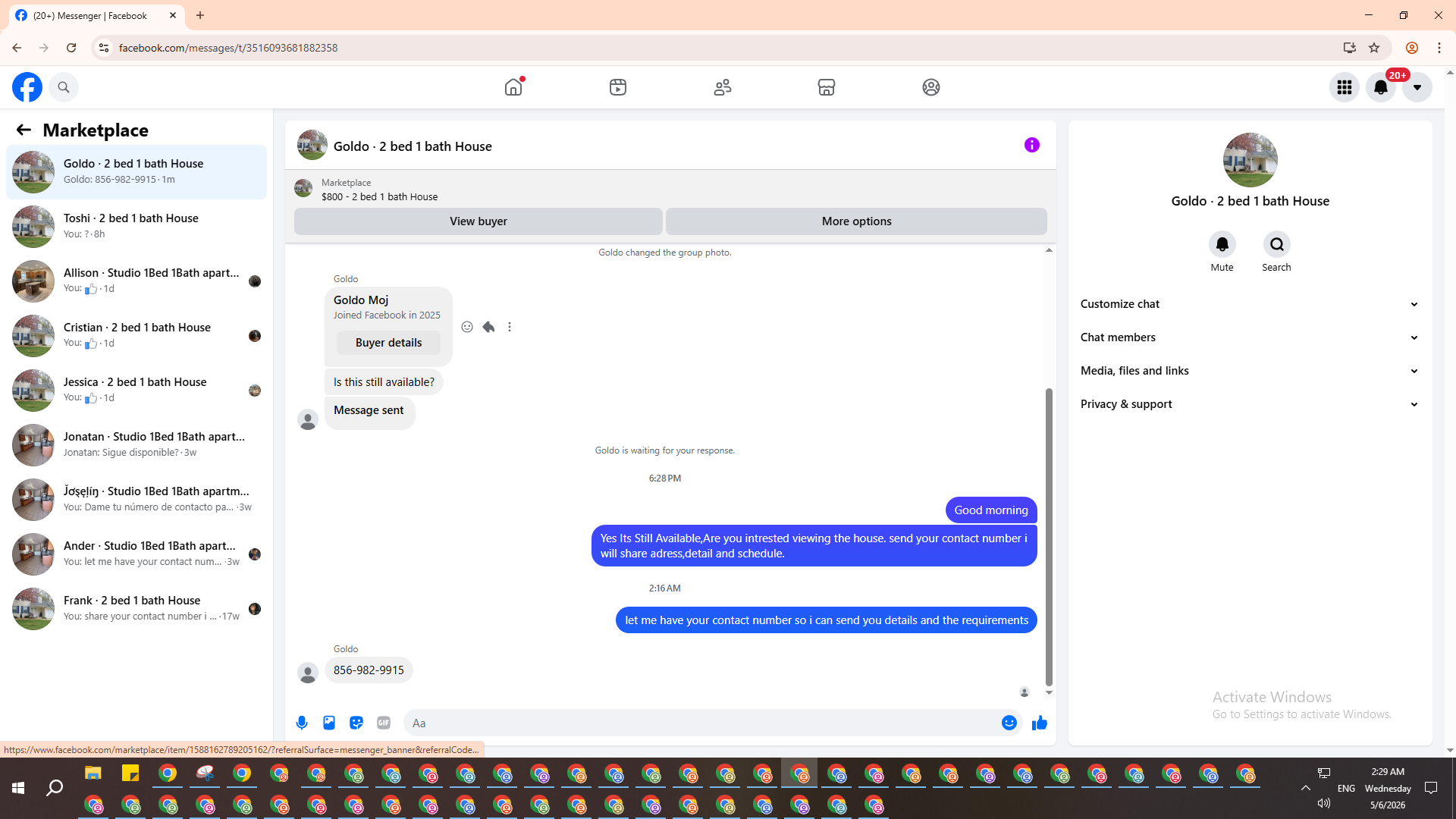Click the large house photo in right panel
Viewport: 1456px width, 819px height.
1250,160
